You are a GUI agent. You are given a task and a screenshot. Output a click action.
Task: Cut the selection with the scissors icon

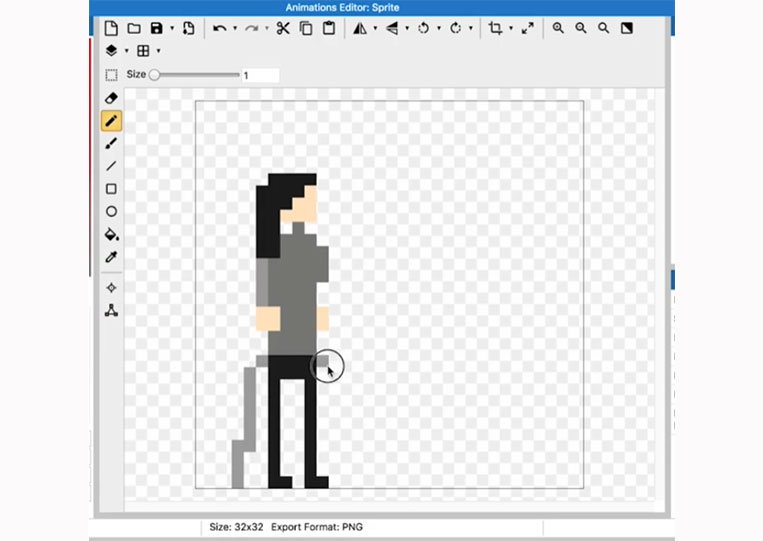pos(283,28)
